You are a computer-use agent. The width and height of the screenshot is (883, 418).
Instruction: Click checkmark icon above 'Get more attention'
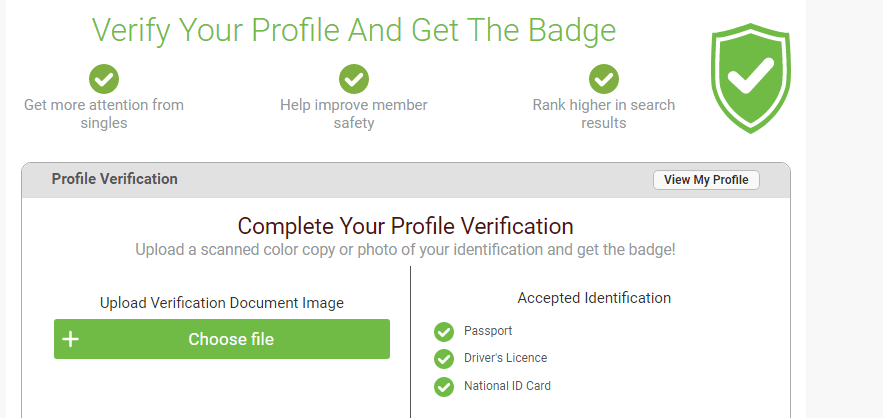pyautogui.click(x=104, y=78)
